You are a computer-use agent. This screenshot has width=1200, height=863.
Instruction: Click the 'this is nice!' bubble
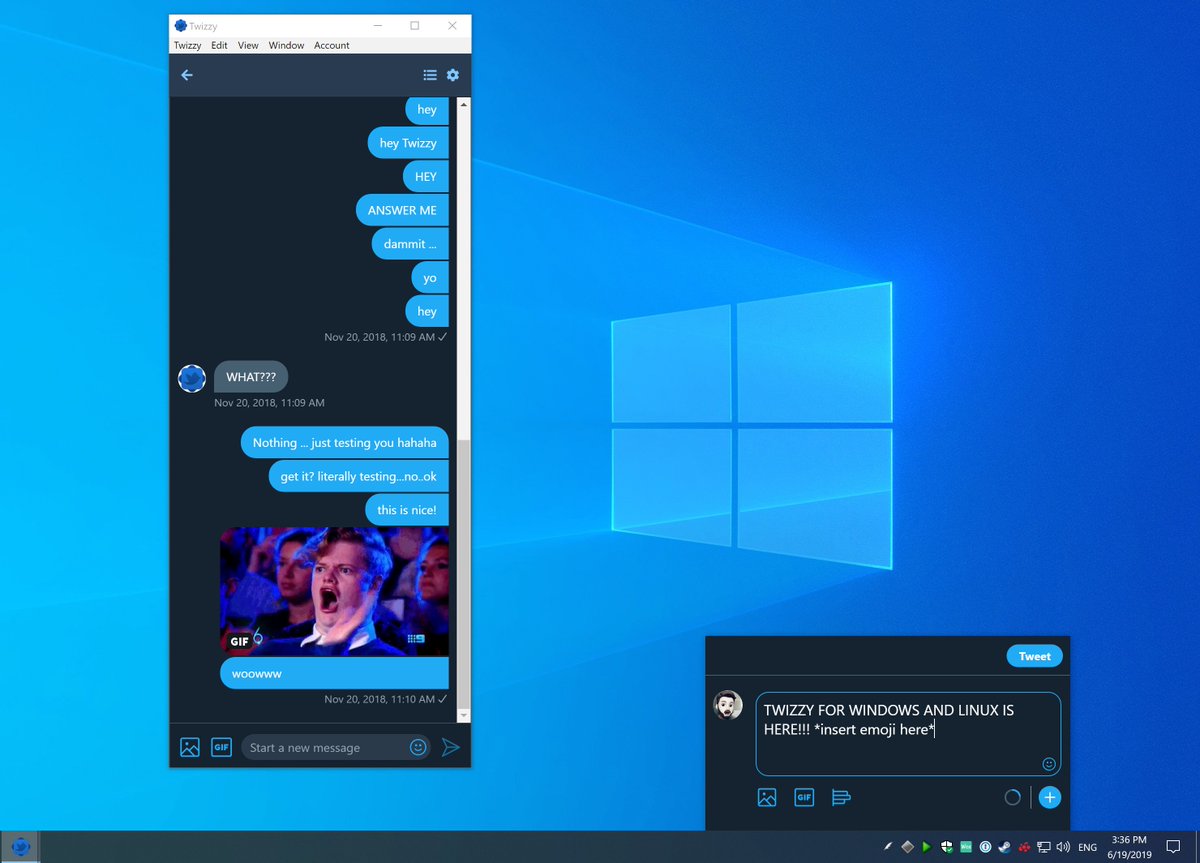[406, 510]
